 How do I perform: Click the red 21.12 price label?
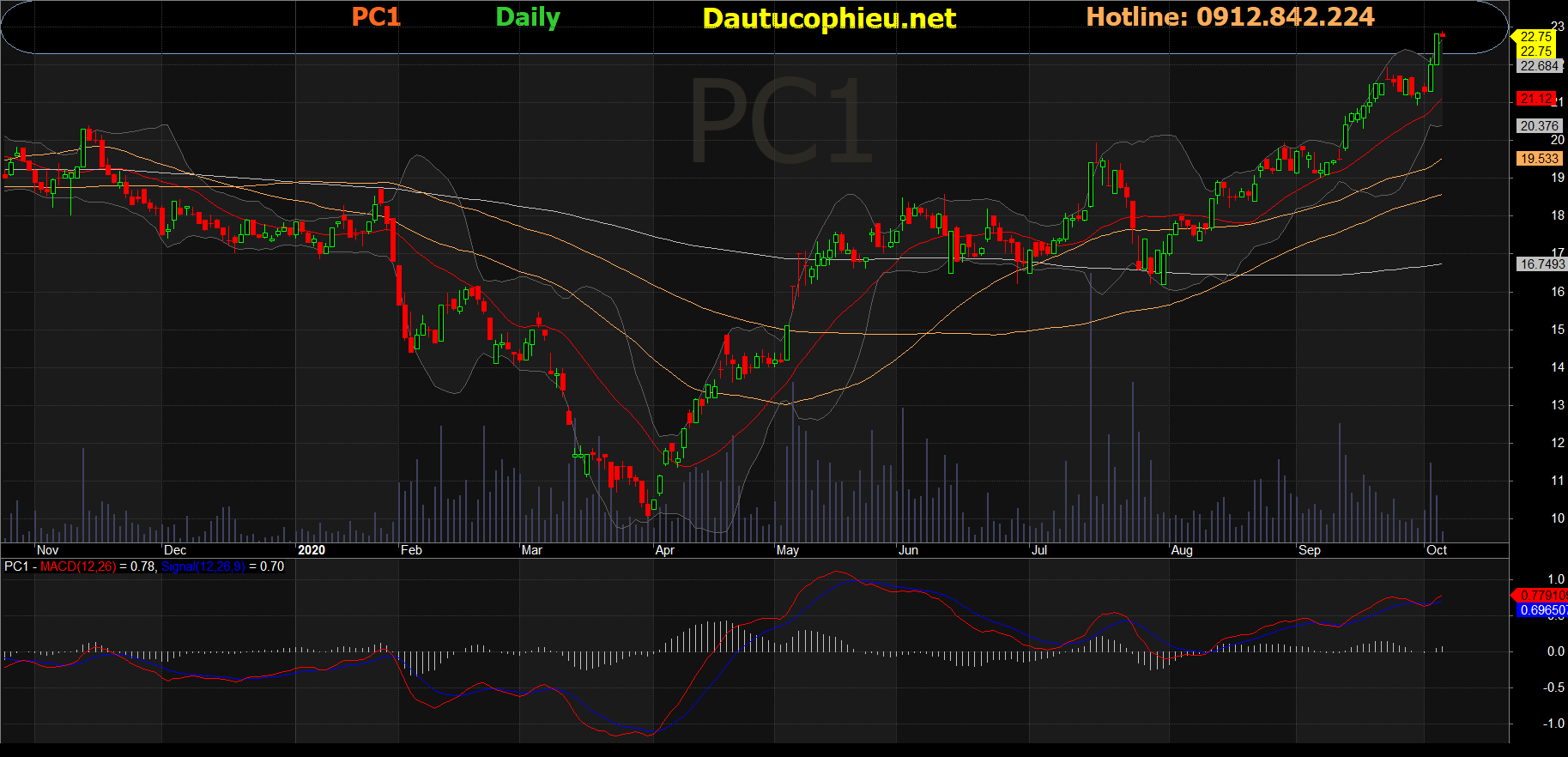[x=1535, y=99]
